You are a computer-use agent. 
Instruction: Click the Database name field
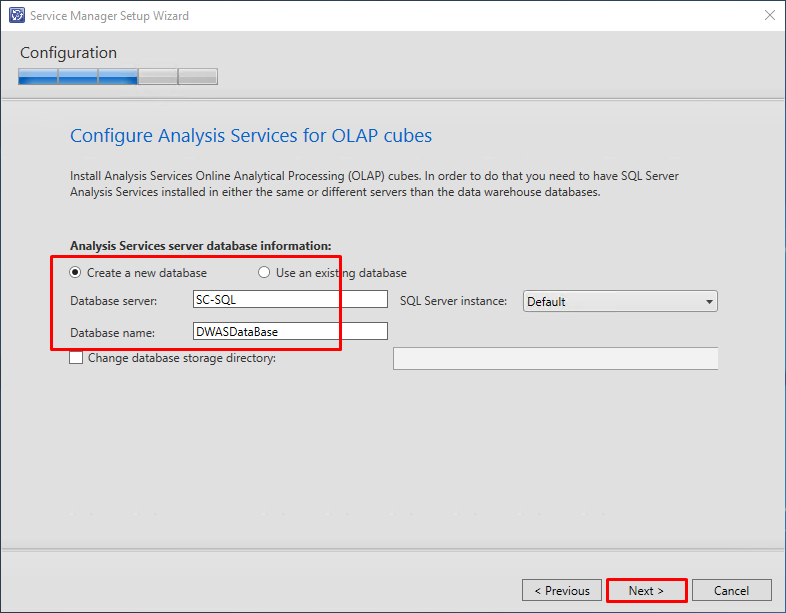point(290,331)
